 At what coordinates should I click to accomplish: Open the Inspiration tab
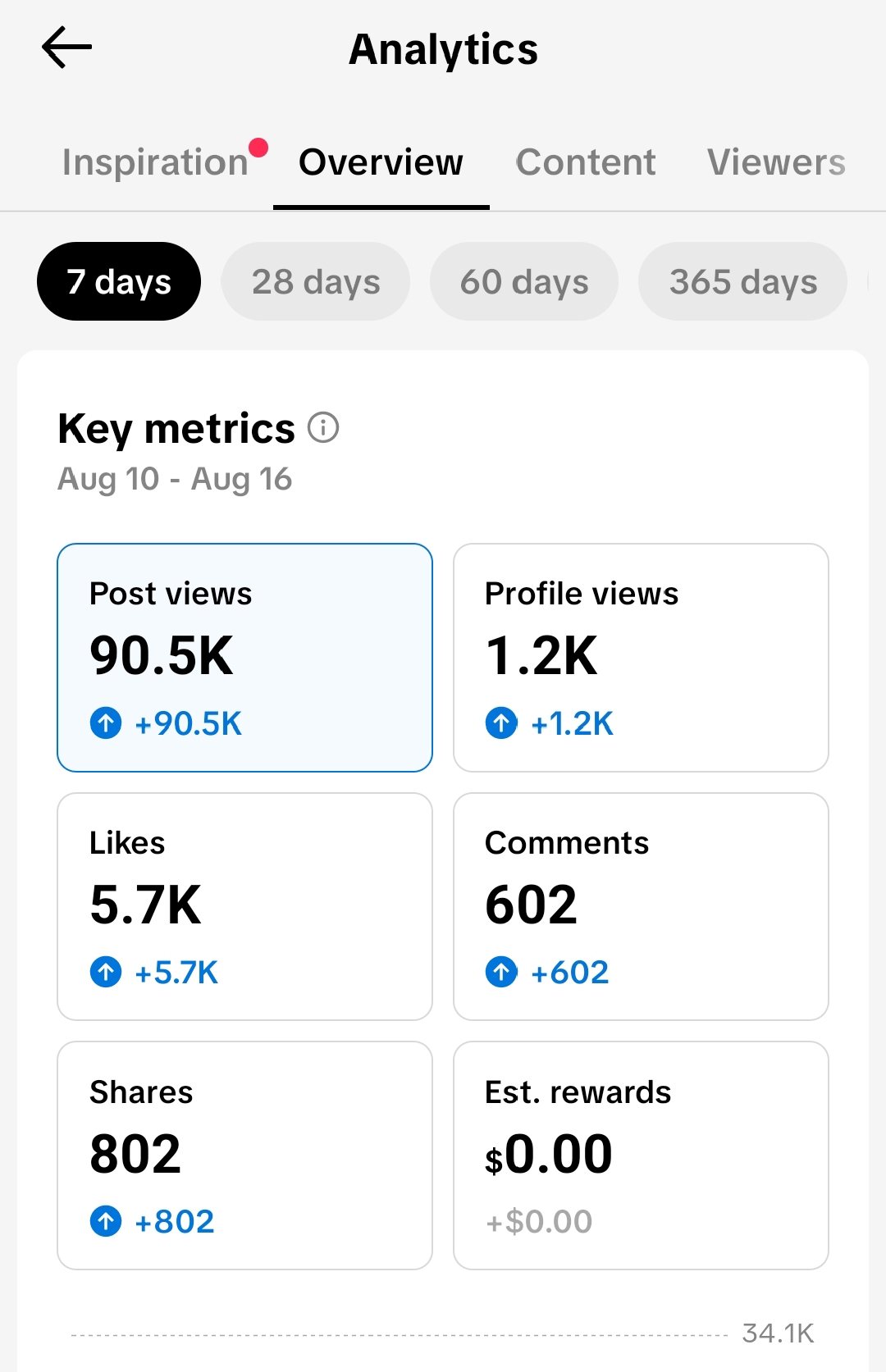click(155, 162)
